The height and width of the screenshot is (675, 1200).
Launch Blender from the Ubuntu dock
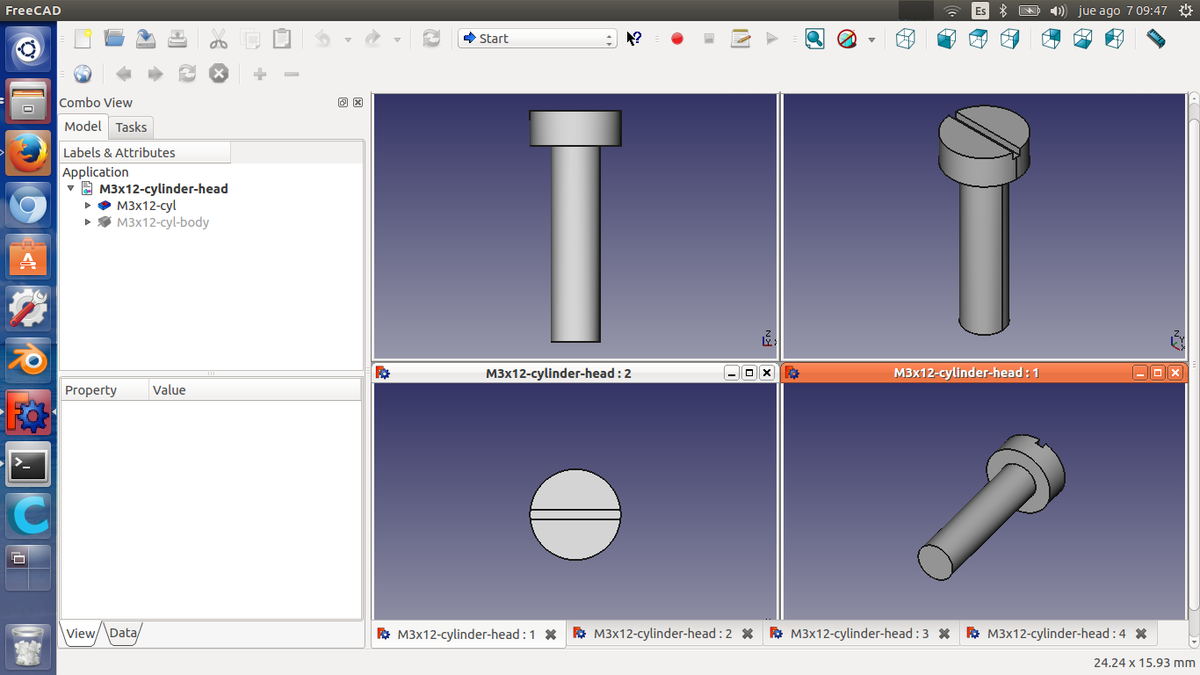coord(28,361)
